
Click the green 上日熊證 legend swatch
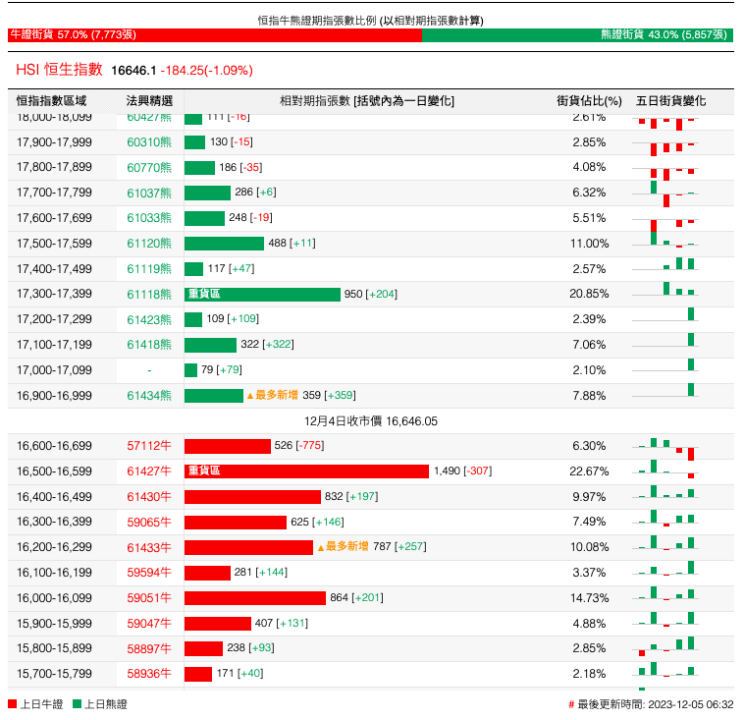tap(77, 704)
